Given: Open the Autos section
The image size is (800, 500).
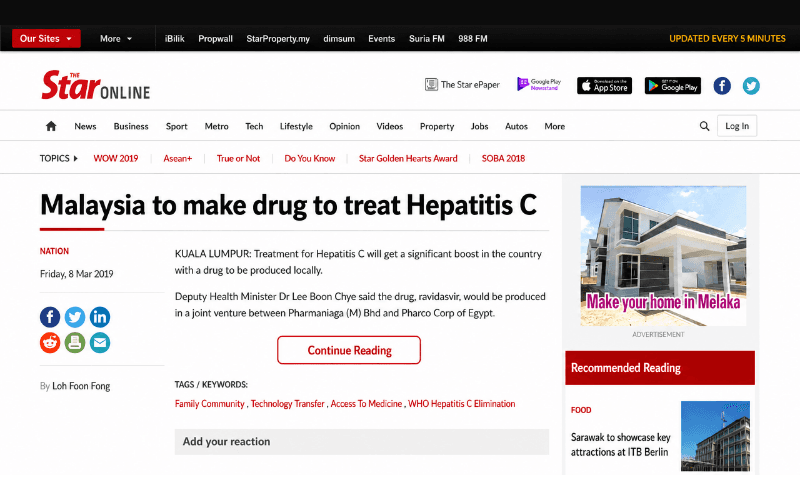Looking at the screenshot, I should coord(516,126).
